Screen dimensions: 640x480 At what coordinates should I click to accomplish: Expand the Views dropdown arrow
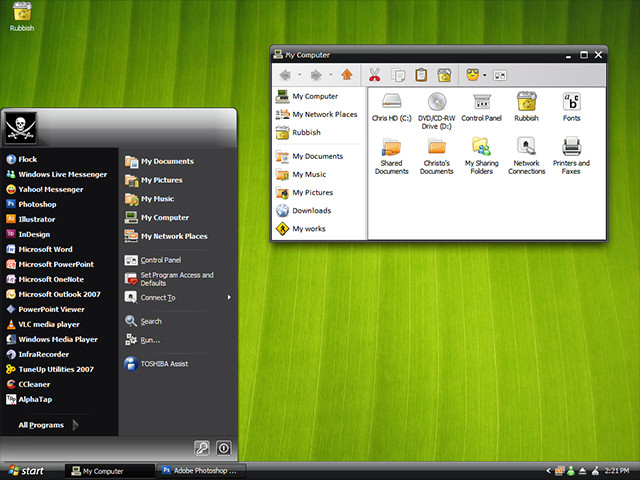pyautogui.click(x=484, y=75)
